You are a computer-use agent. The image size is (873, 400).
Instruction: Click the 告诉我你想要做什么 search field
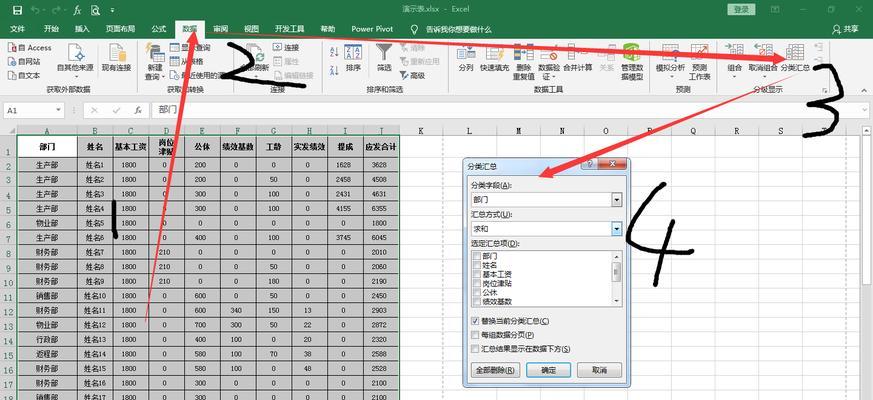coord(459,29)
